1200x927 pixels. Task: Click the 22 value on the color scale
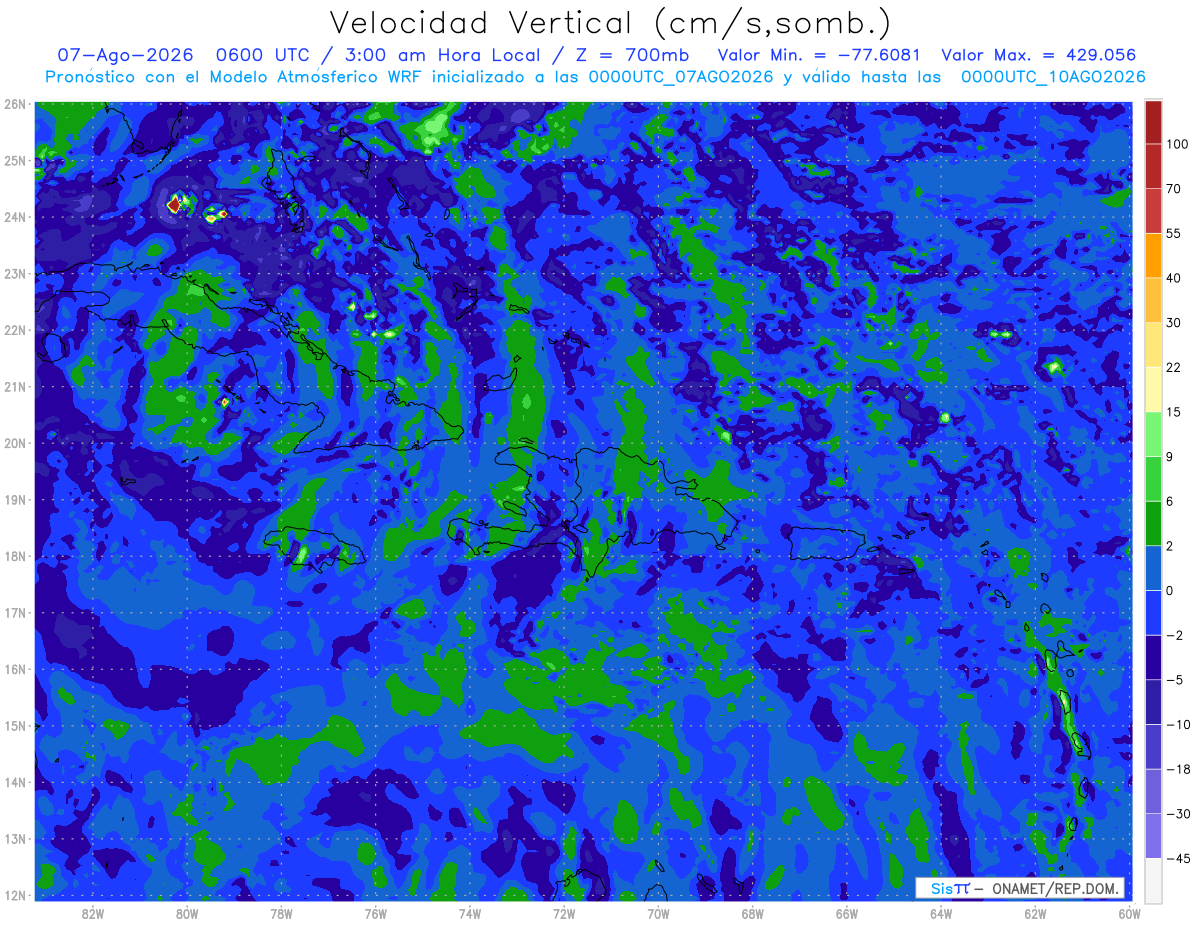(1174, 367)
